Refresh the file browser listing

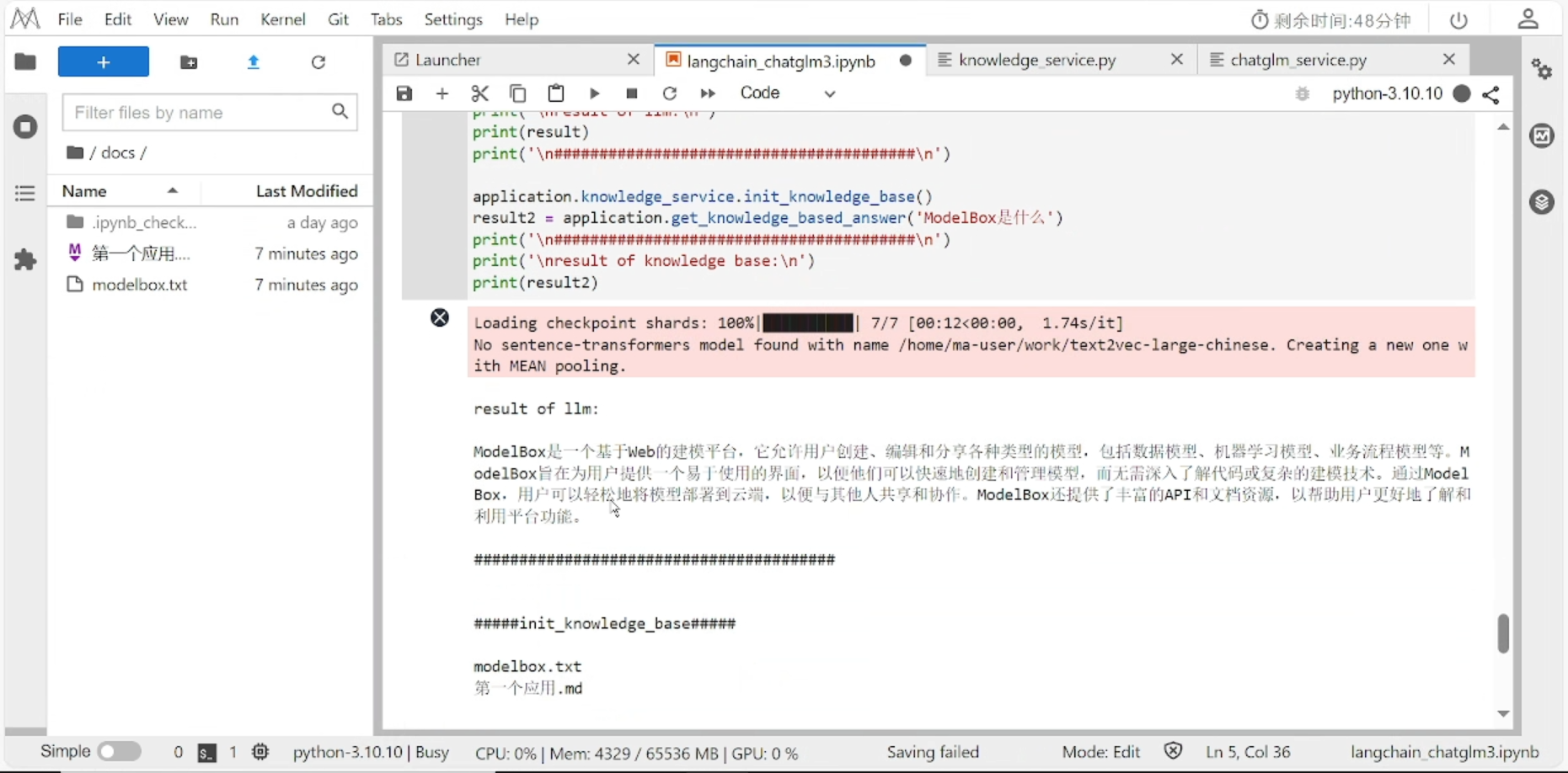[318, 61]
